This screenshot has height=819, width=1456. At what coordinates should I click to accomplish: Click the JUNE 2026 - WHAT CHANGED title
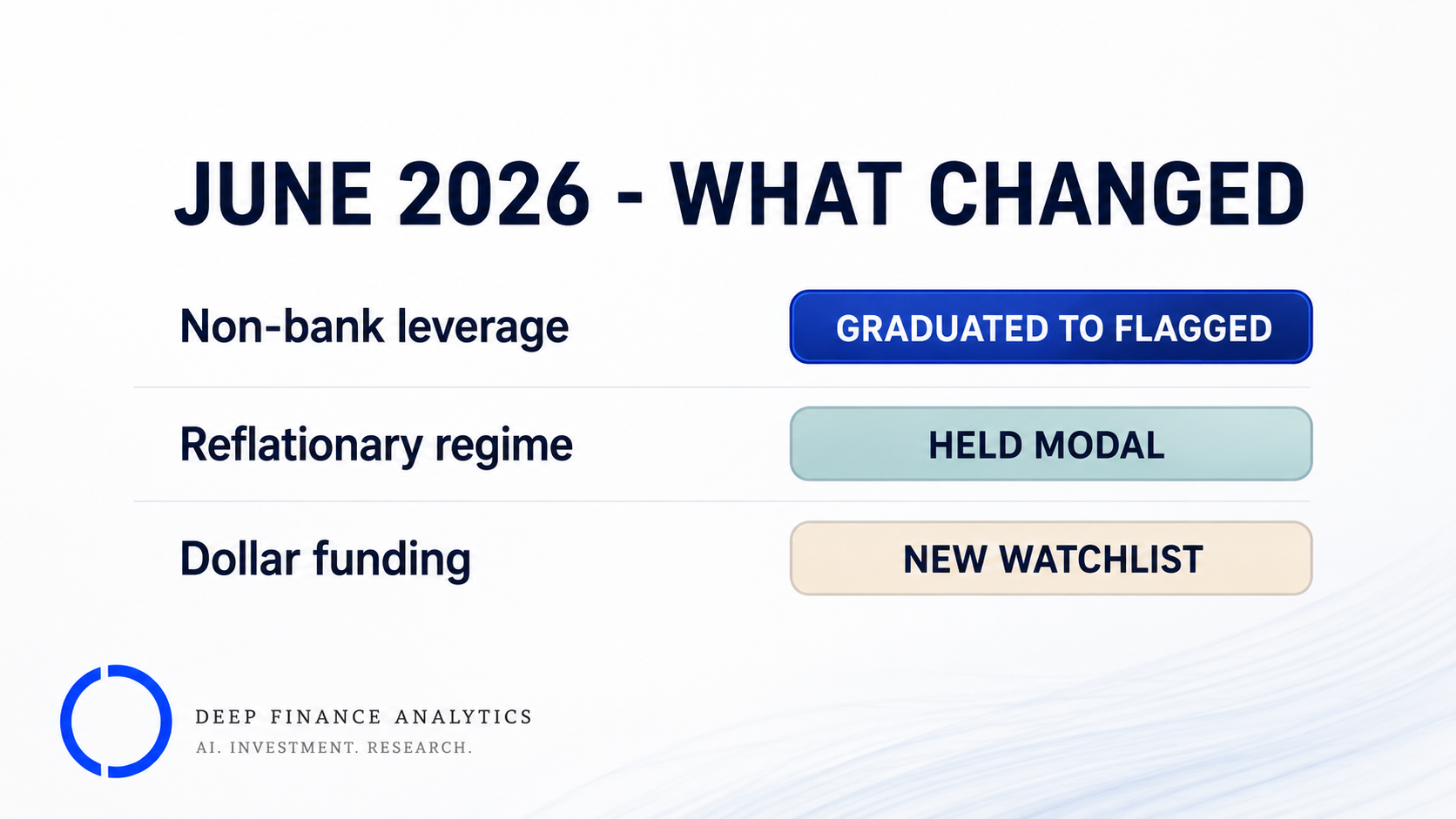point(739,195)
